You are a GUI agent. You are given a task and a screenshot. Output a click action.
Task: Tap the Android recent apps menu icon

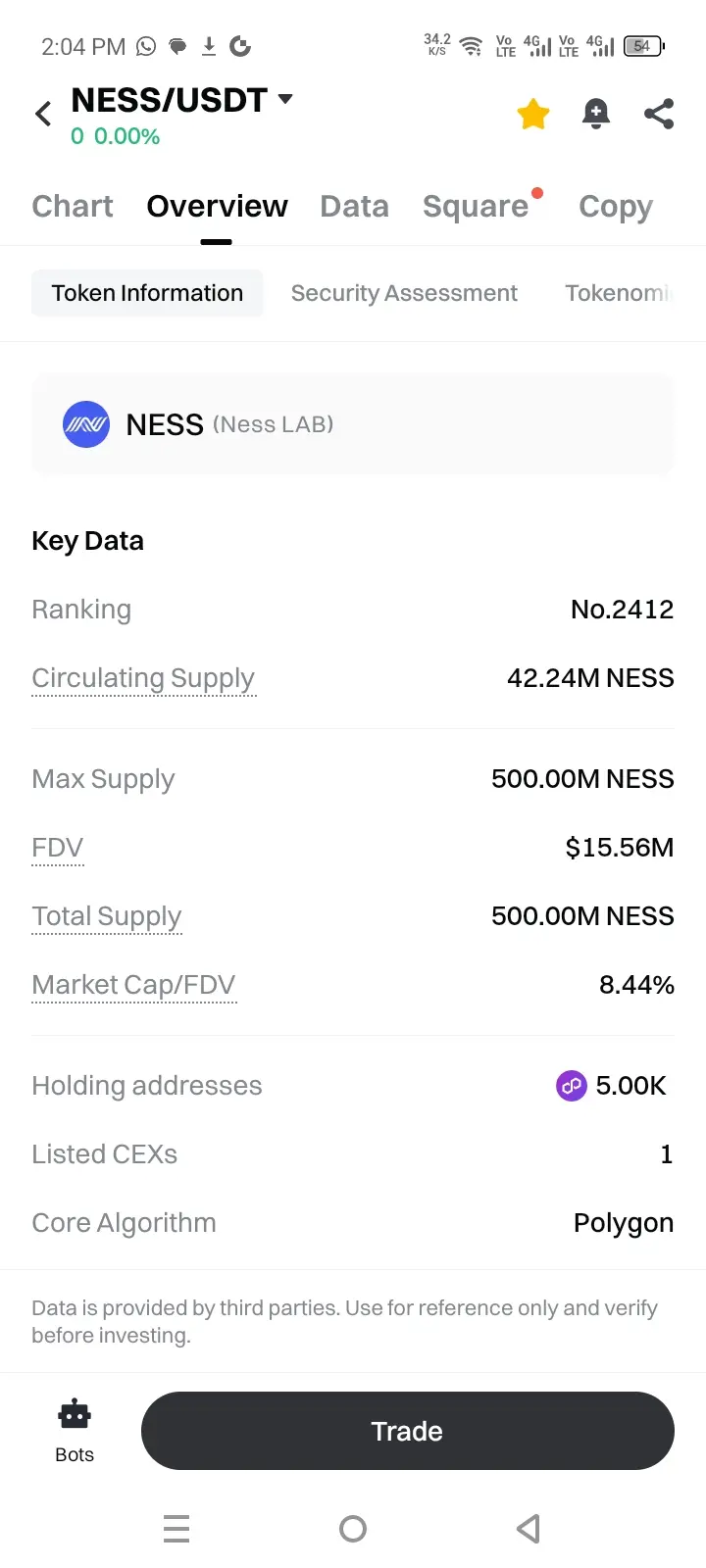coord(176,1529)
